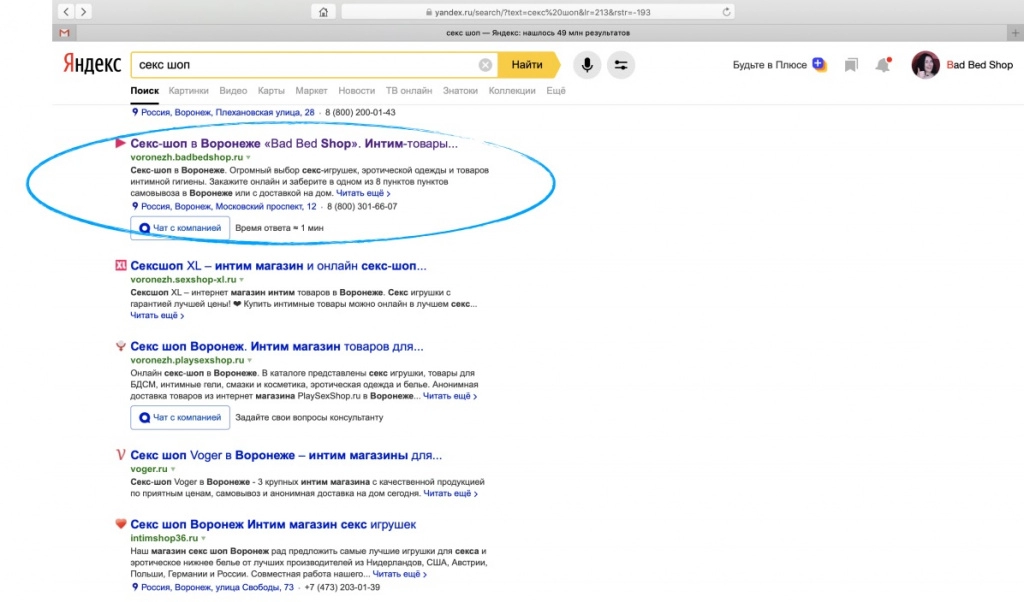1024x602 pixels.
Task: Click the map pin beside Плехановская улица, 28
Action: [x=135, y=112]
